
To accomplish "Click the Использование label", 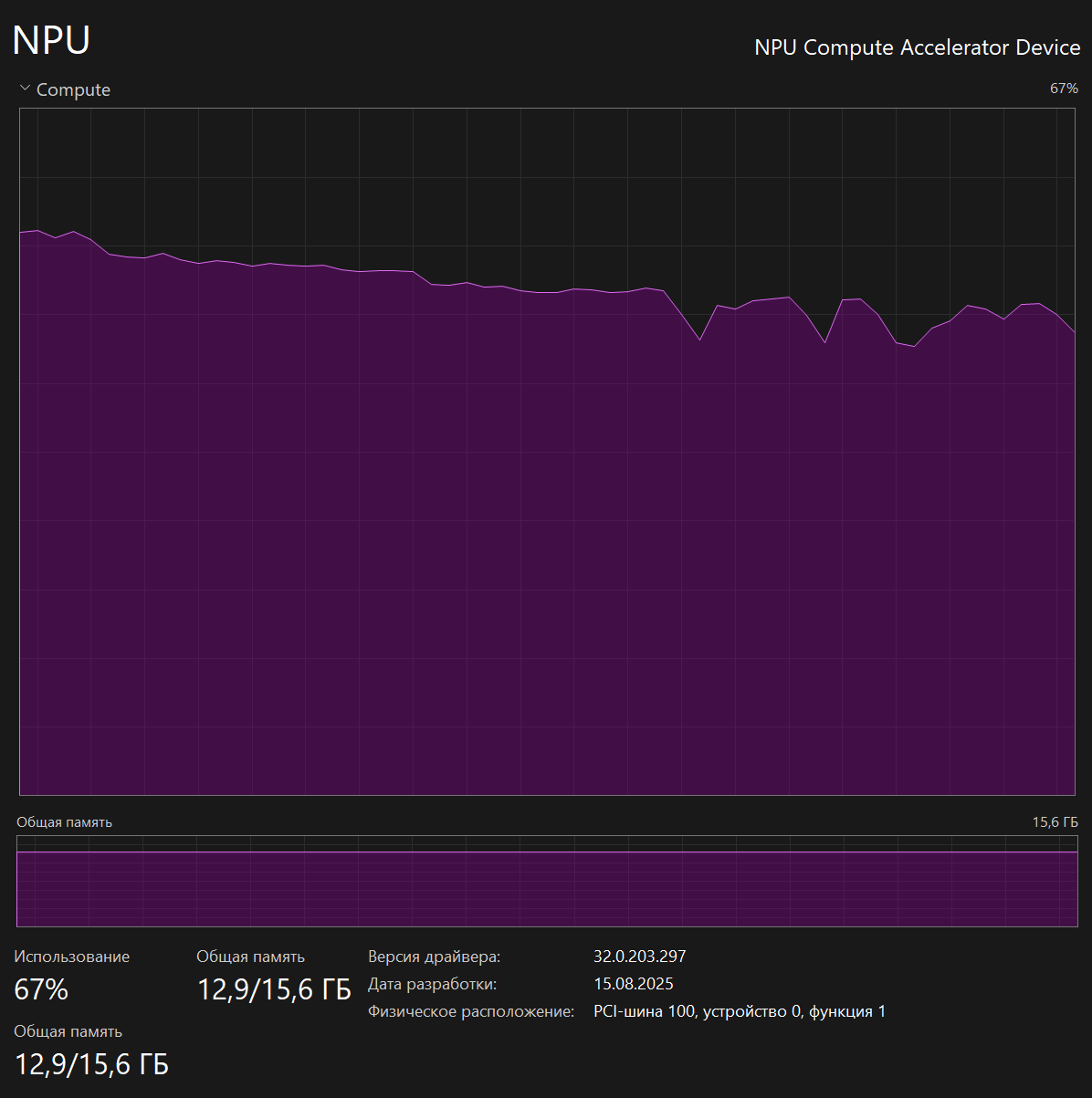I will [x=71, y=957].
